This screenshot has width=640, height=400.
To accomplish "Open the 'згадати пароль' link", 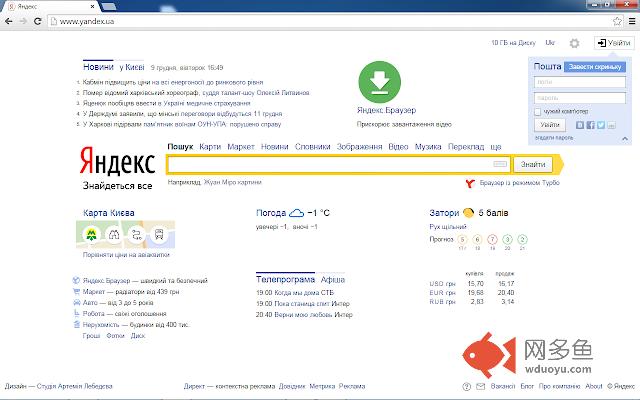I will pyautogui.click(x=554, y=138).
